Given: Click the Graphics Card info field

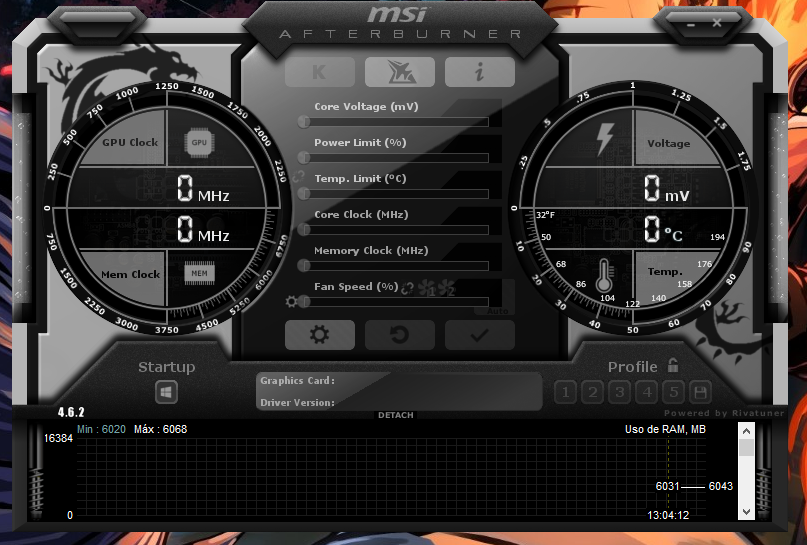Looking at the screenshot, I should (x=399, y=381).
